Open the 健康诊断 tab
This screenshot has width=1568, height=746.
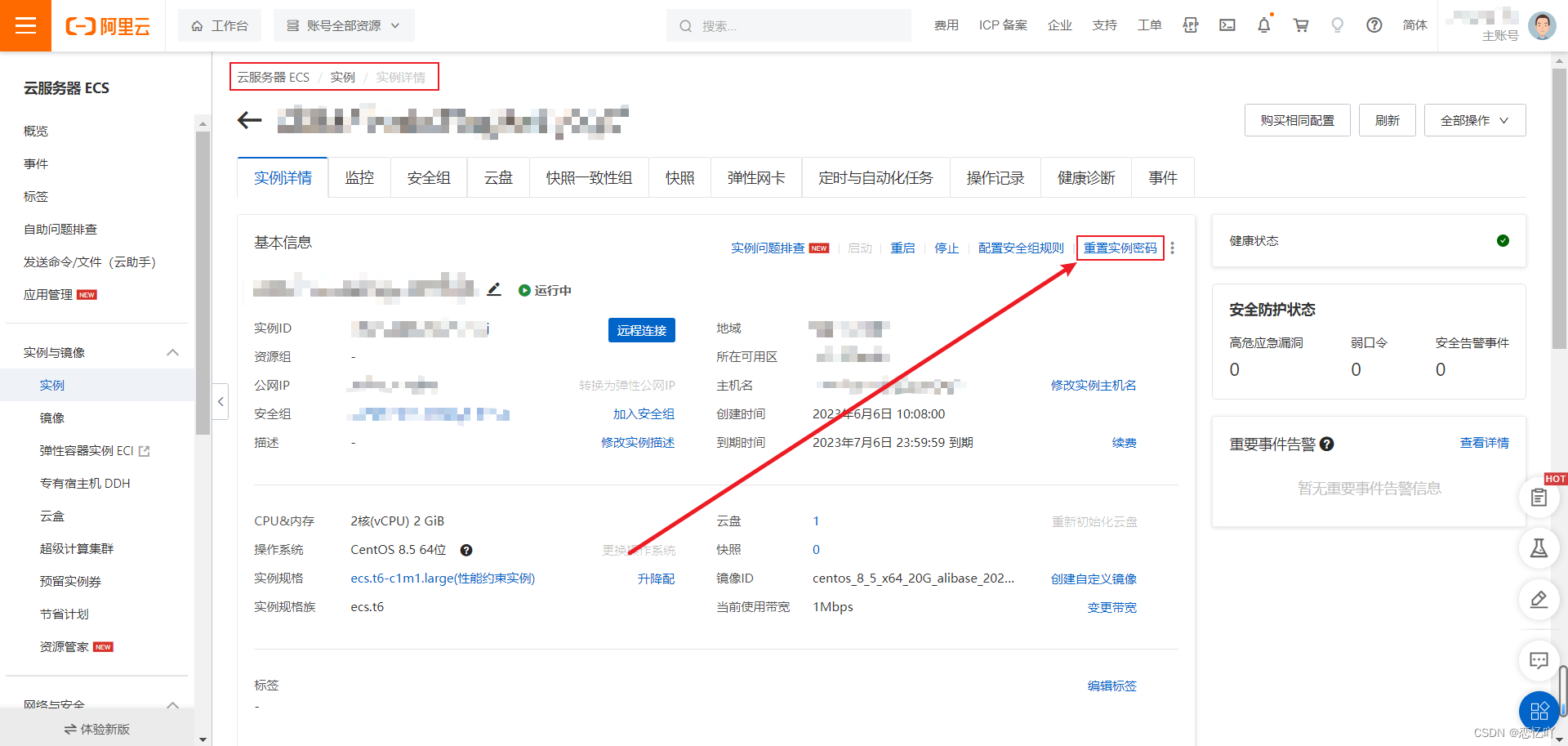pyautogui.click(x=1086, y=177)
